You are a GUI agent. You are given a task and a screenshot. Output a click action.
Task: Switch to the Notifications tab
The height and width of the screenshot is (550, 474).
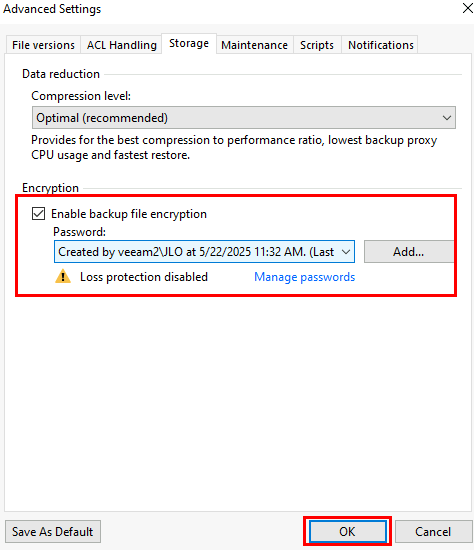[x=380, y=45]
